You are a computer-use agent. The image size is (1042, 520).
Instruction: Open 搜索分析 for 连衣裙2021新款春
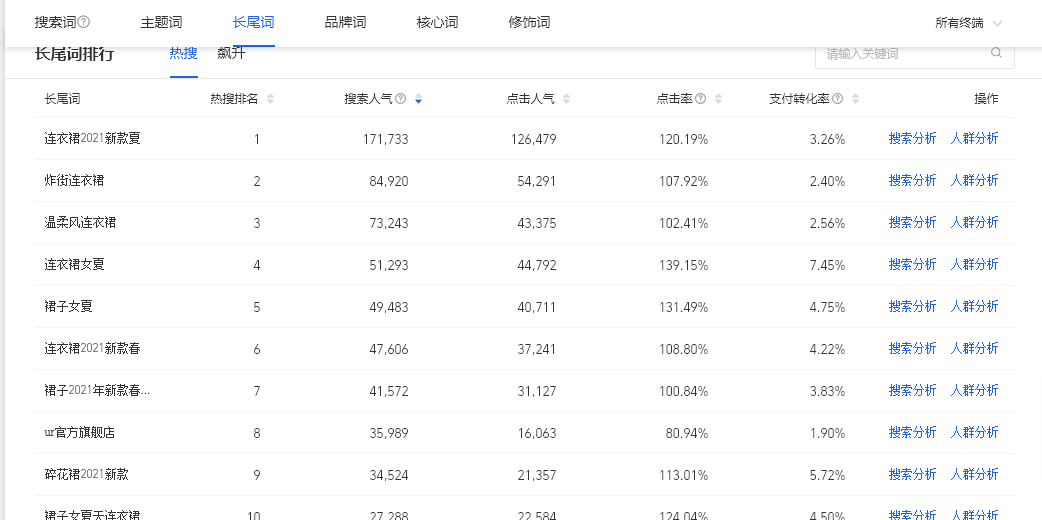(x=912, y=348)
